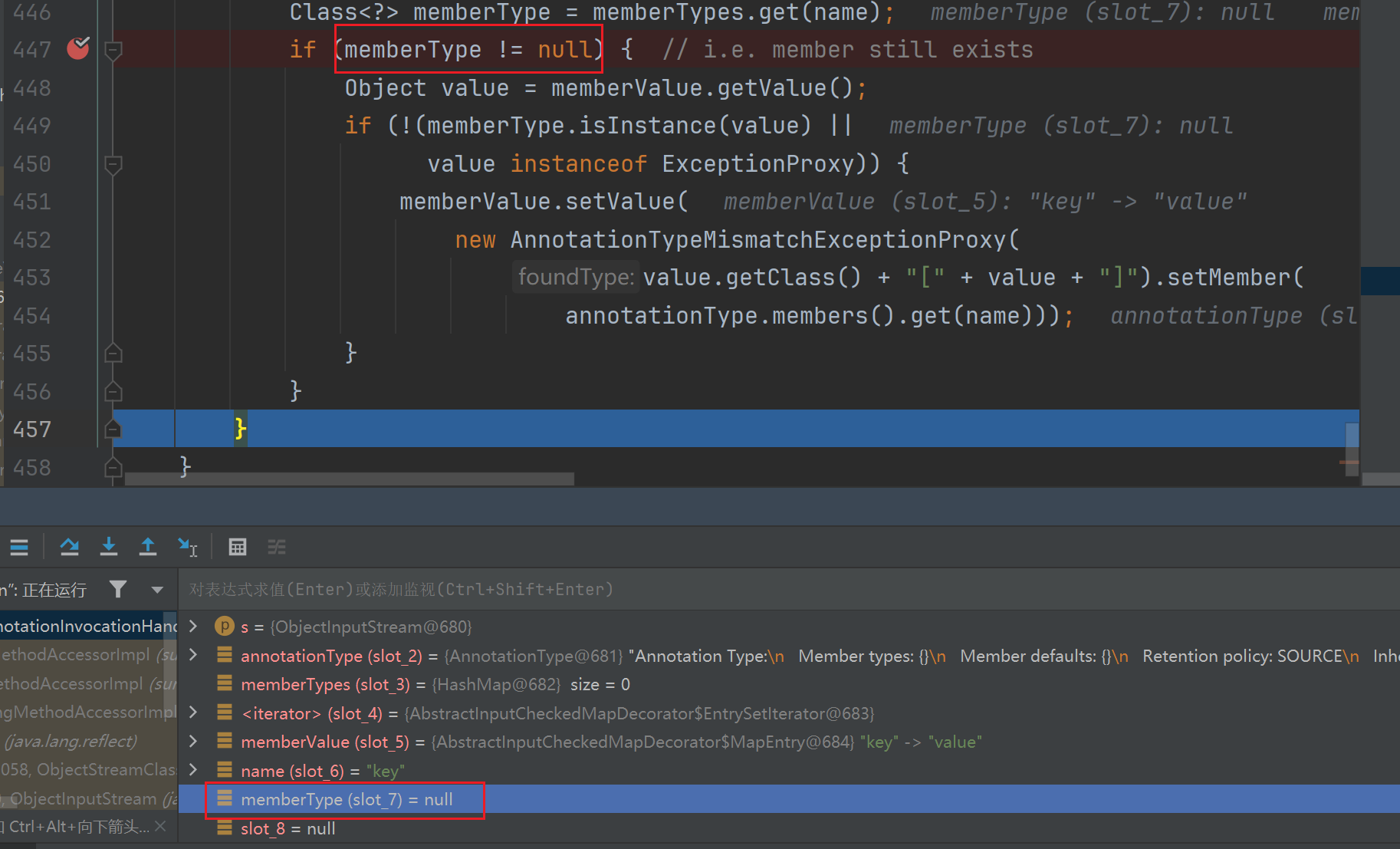Click AnnotationTypeMismatchExceptionProxy in code

pos(758,239)
